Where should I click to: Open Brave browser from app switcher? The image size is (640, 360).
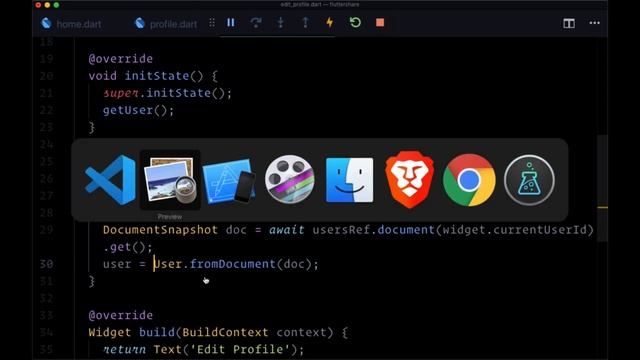coord(409,180)
